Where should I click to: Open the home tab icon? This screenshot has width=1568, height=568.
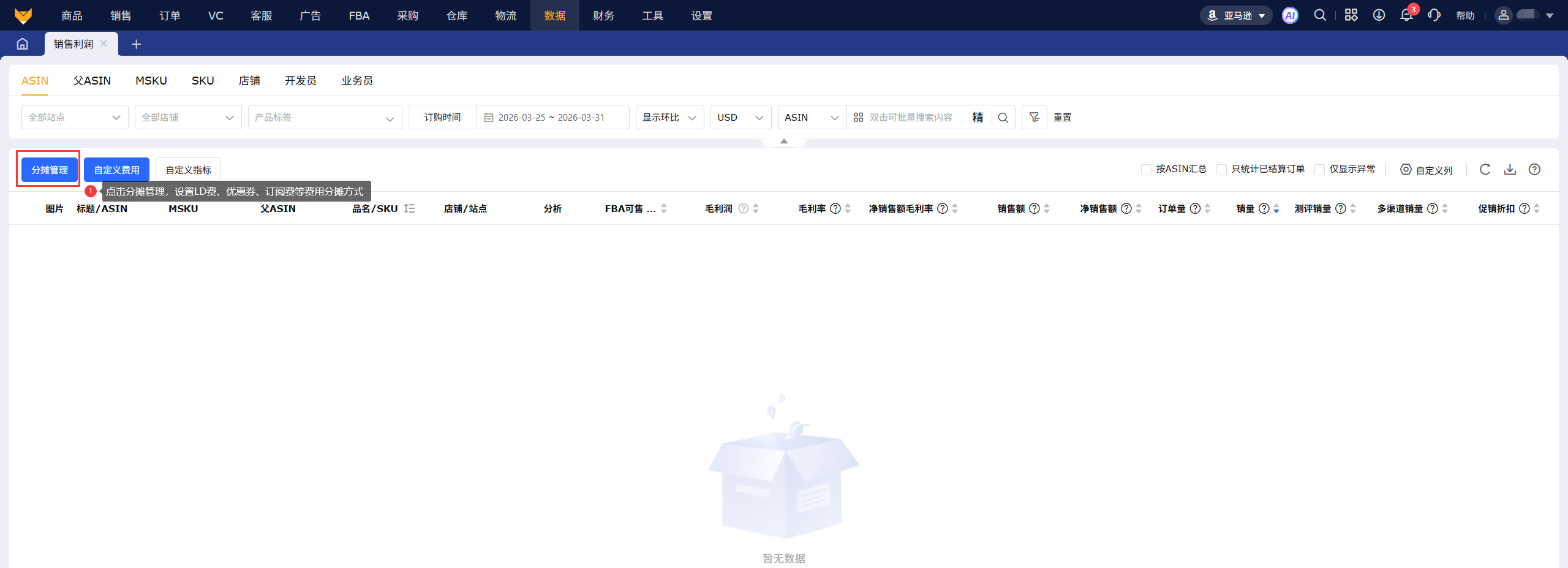23,44
